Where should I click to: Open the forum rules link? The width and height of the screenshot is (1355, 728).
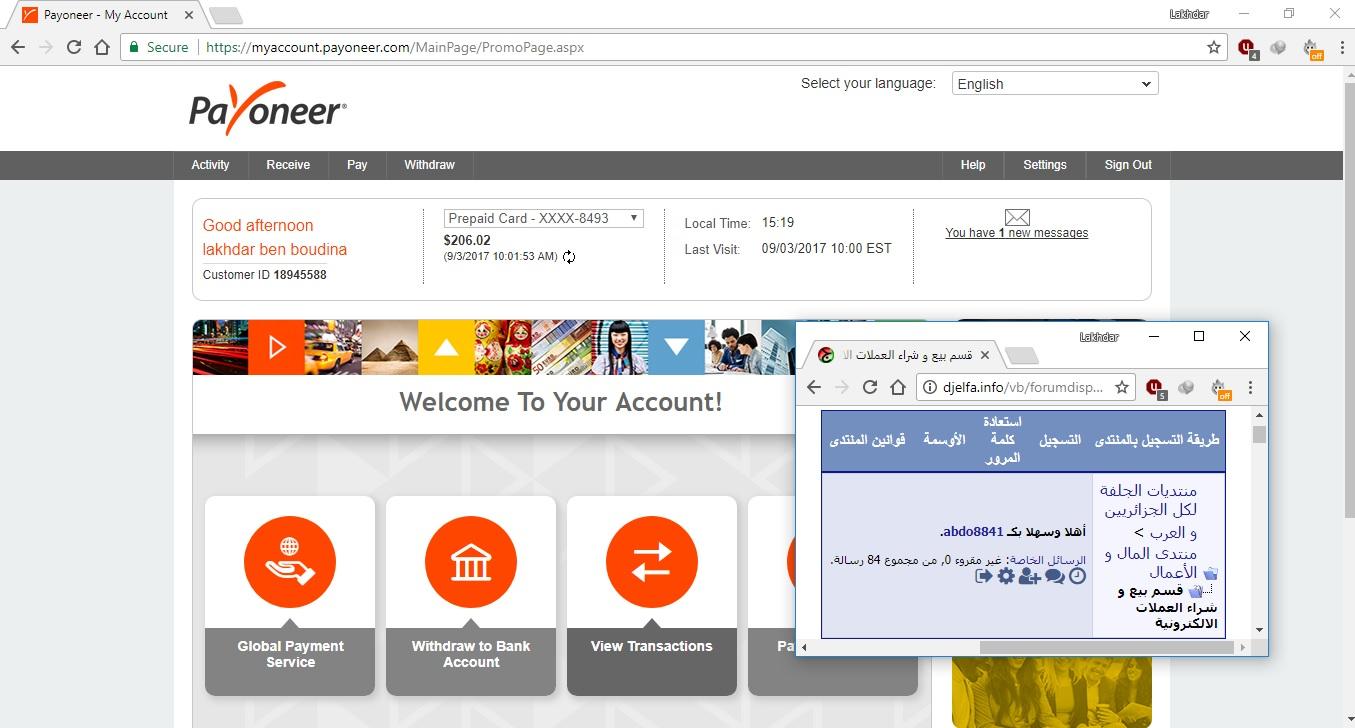tap(867, 439)
